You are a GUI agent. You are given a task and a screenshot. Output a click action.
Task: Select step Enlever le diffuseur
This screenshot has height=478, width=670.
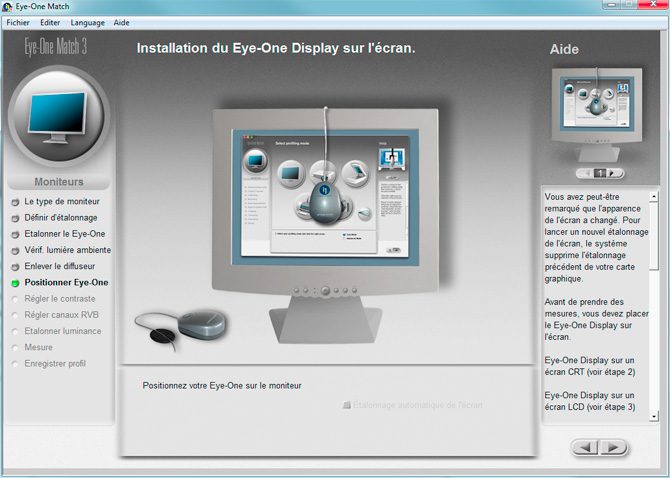(x=59, y=266)
